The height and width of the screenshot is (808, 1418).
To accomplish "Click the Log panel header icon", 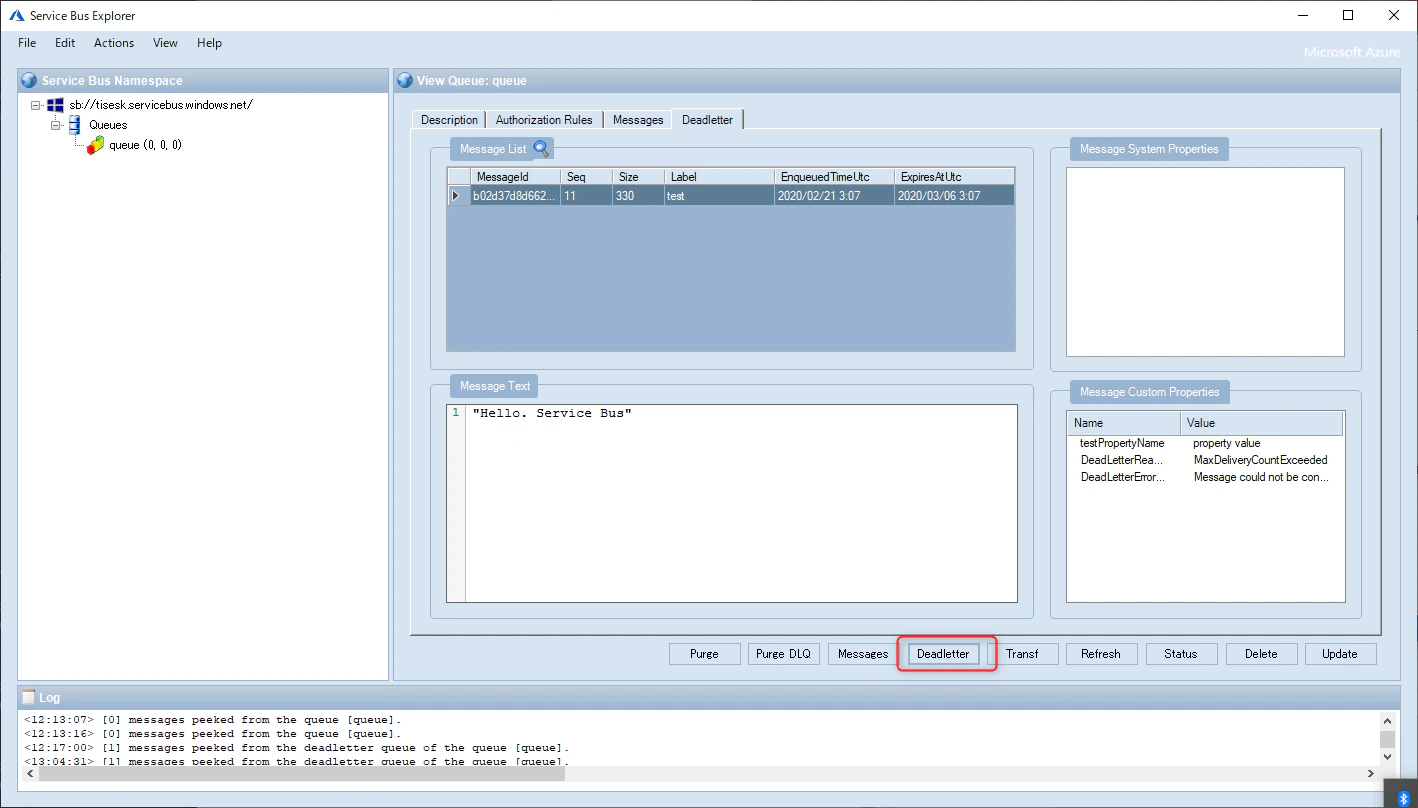I will (x=28, y=697).
